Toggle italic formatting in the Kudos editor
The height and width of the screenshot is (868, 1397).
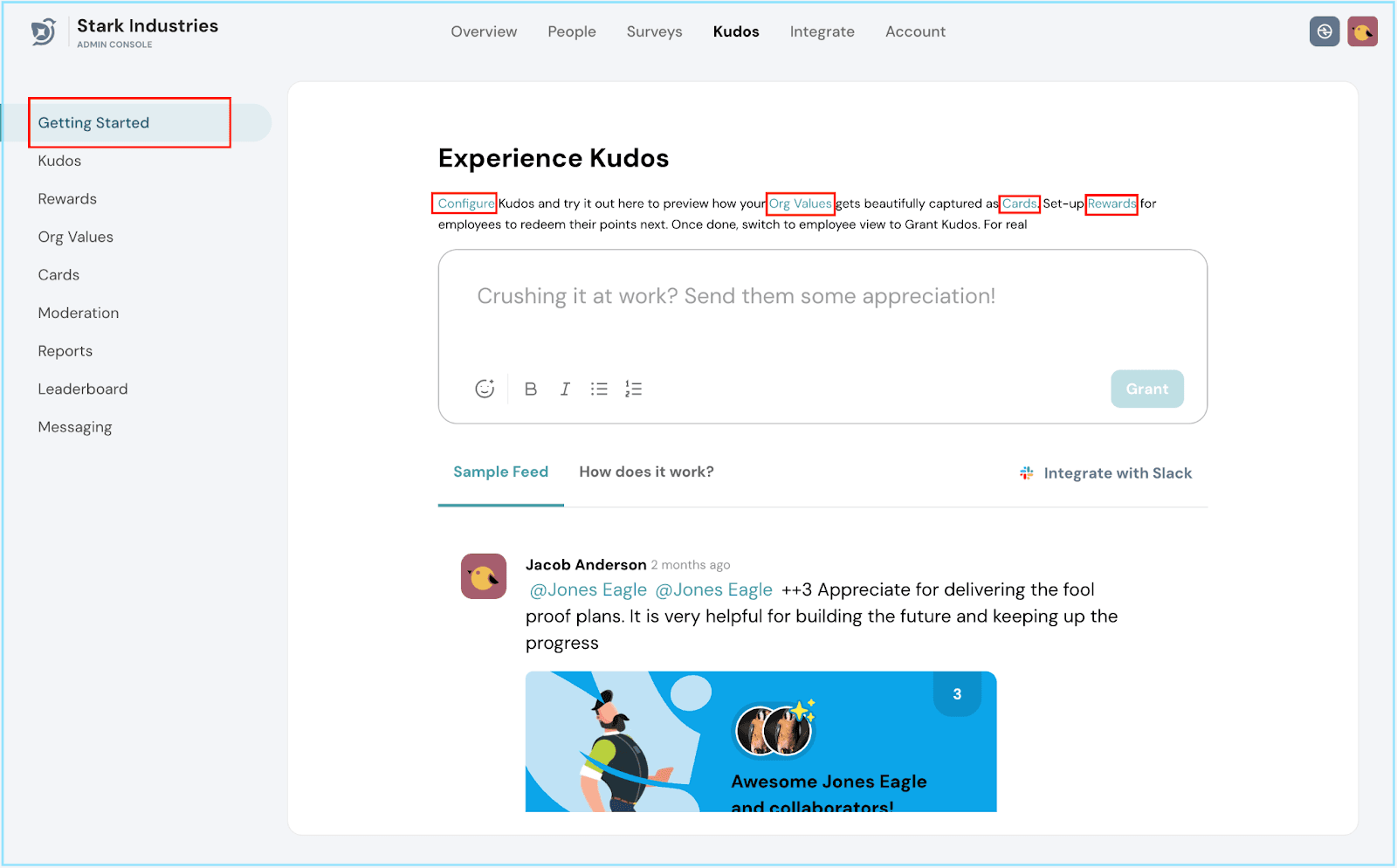point(565,389)
